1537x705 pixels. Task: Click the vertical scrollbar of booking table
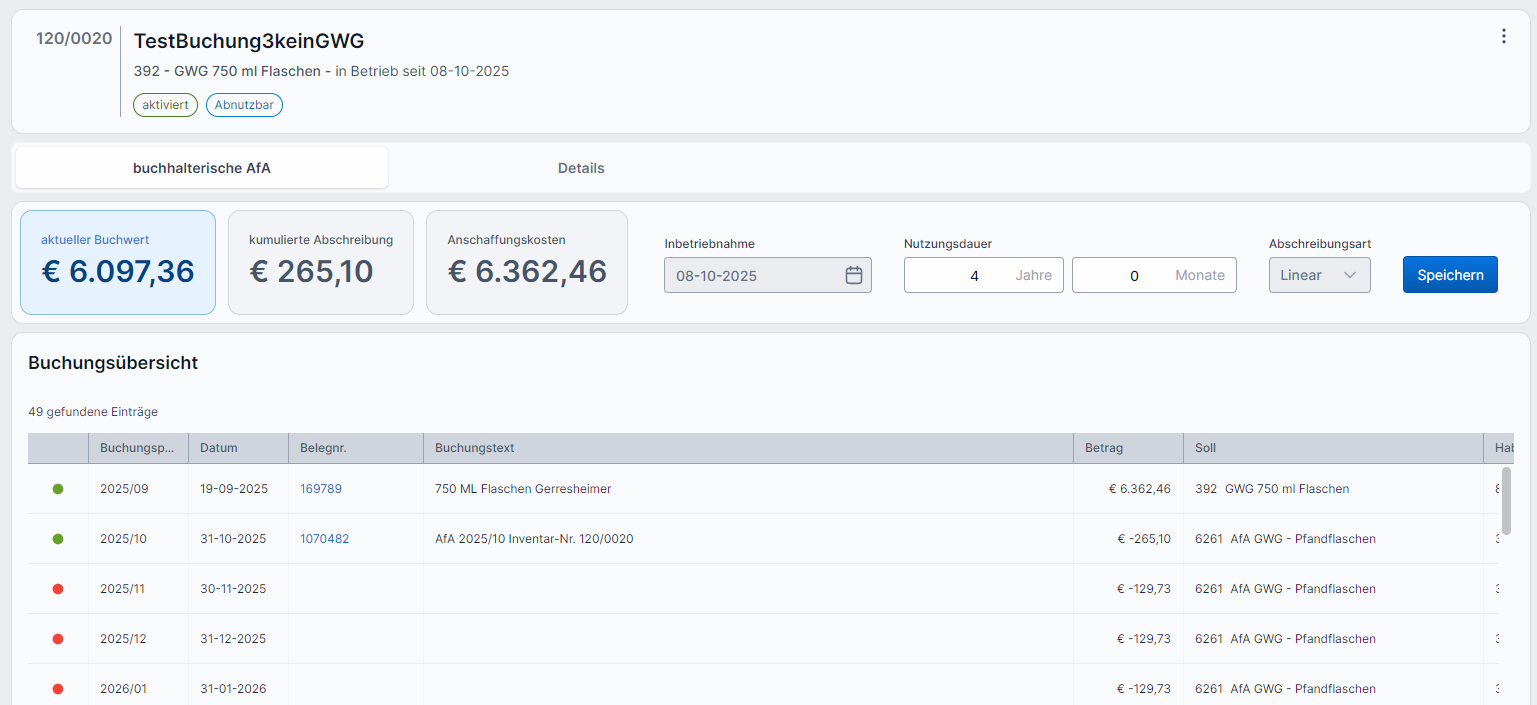[1506, 500]
